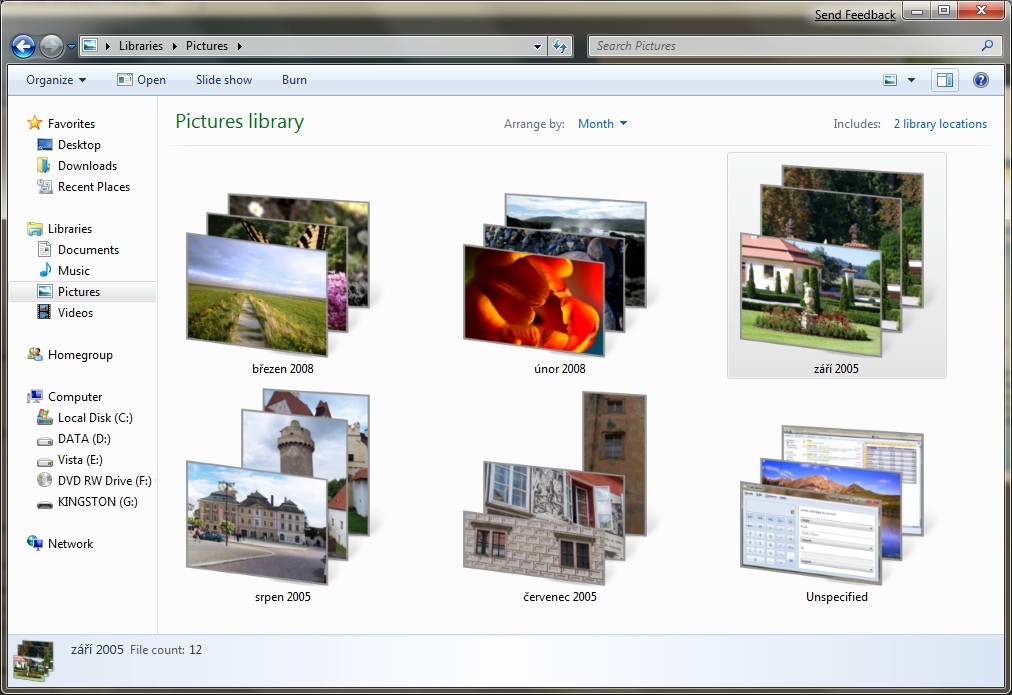Click the Pictures breadcrumb in address bar
The image size is (1012, 695).
click(x=207, y=46)
